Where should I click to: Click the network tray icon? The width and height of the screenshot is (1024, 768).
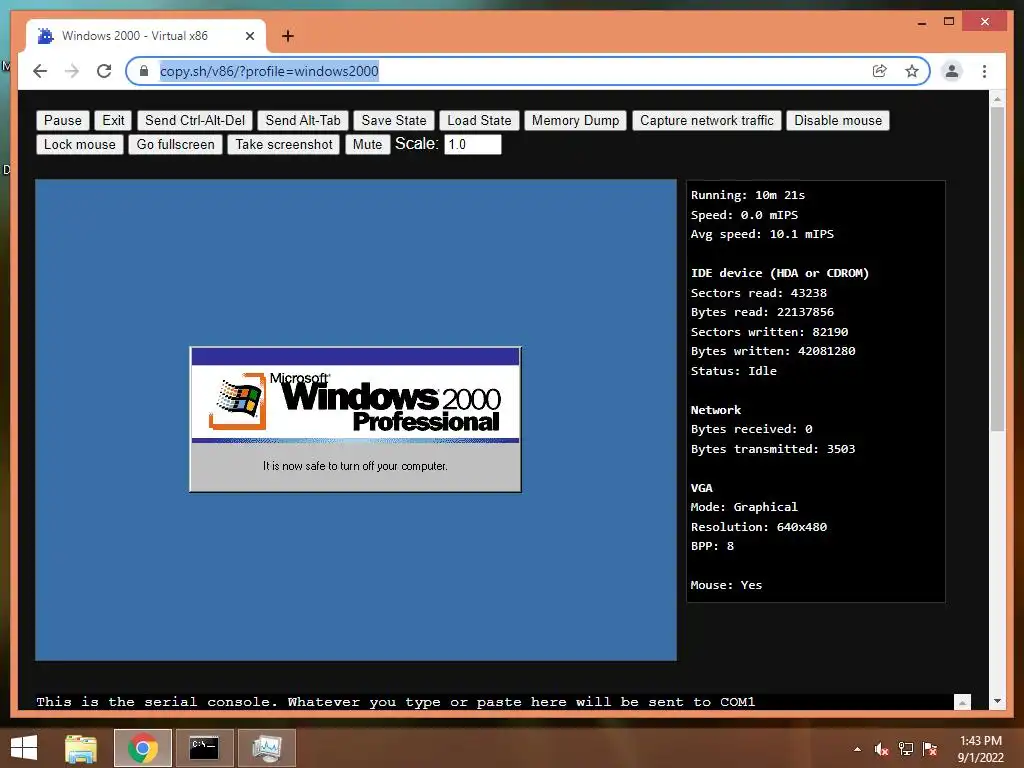906,749
